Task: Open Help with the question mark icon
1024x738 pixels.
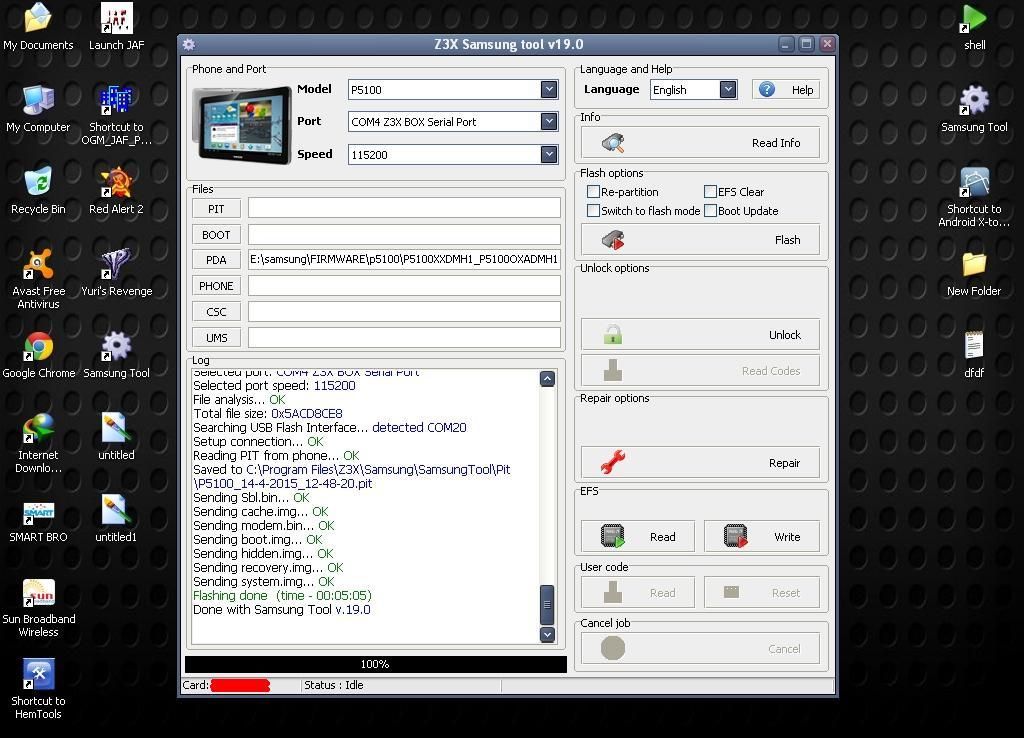Action: (x=786, y=90)
